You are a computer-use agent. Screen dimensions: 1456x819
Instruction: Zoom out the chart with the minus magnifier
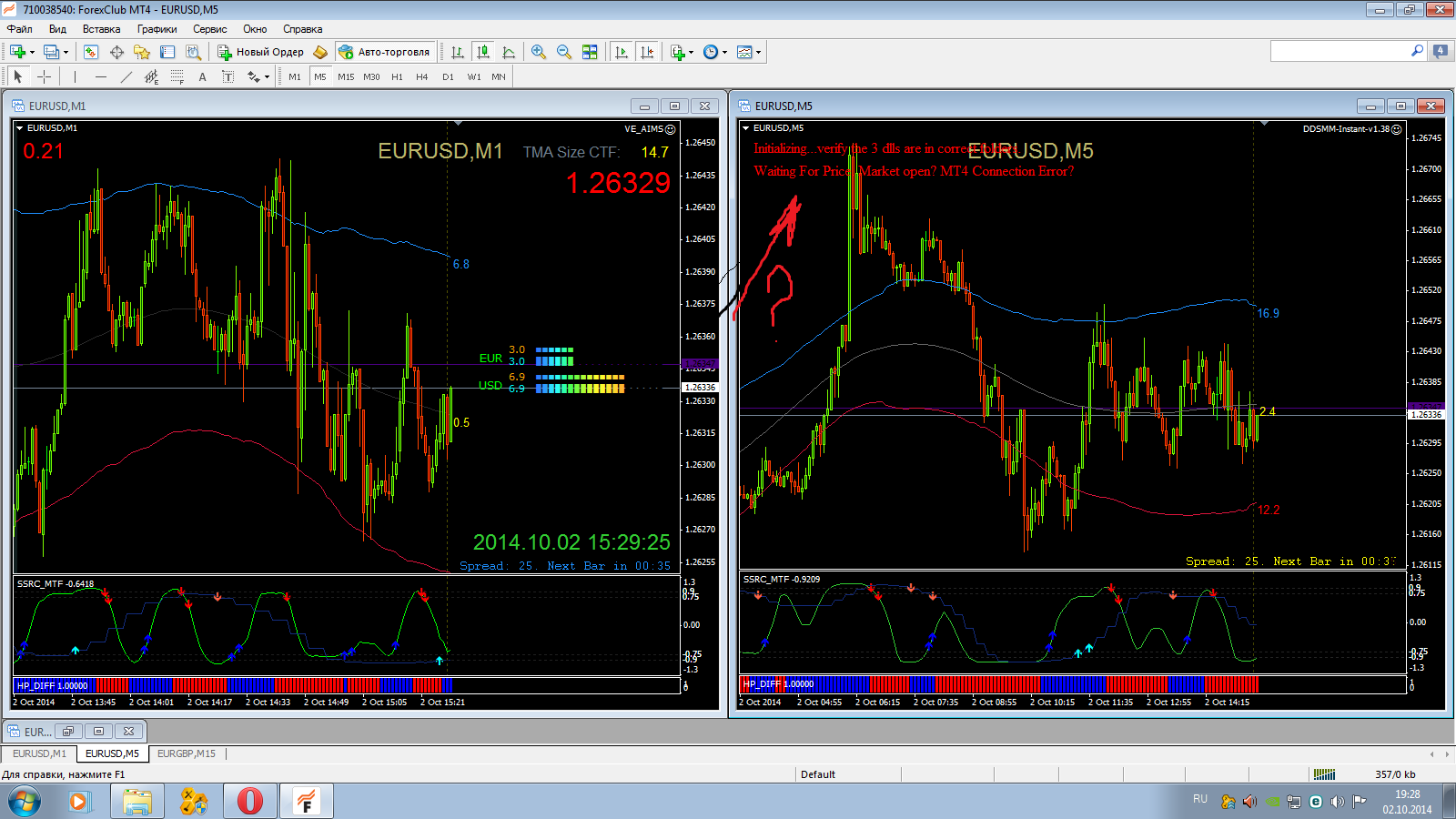point(564,52)
